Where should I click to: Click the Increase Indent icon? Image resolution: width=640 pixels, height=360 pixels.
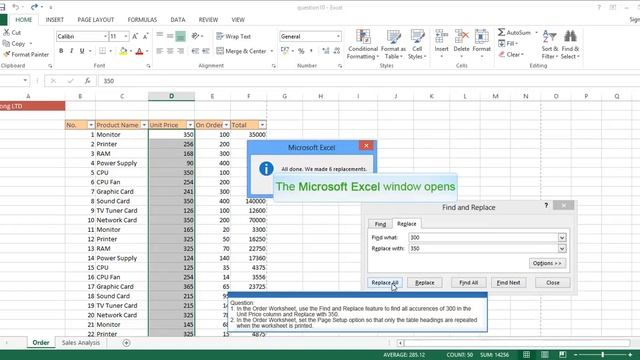pos(206,51)
